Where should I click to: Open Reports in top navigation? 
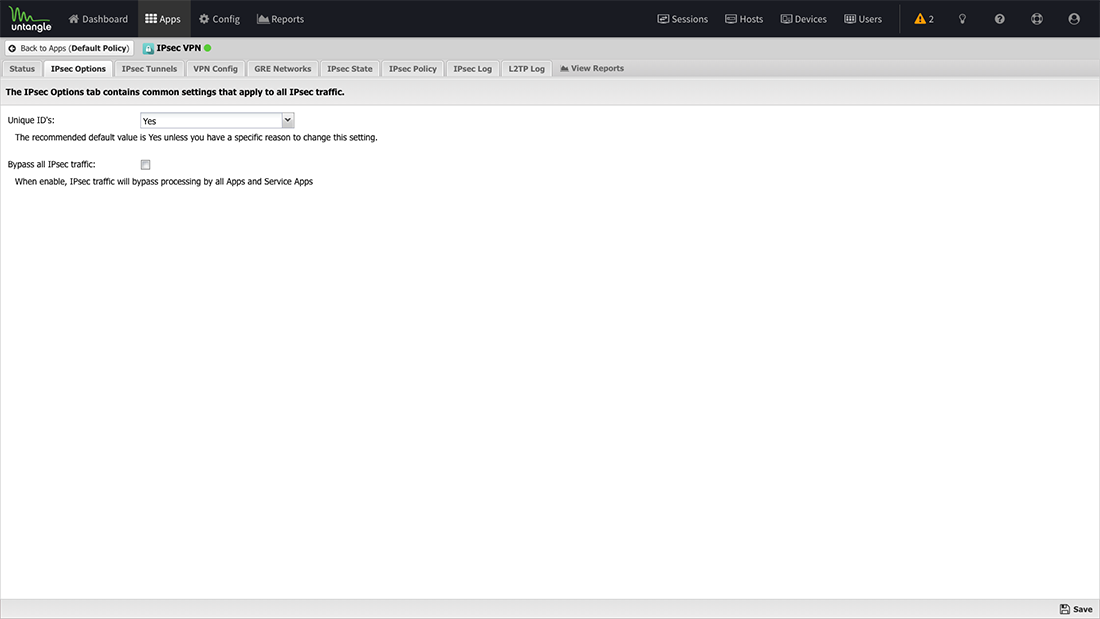[x=280, y=19]
